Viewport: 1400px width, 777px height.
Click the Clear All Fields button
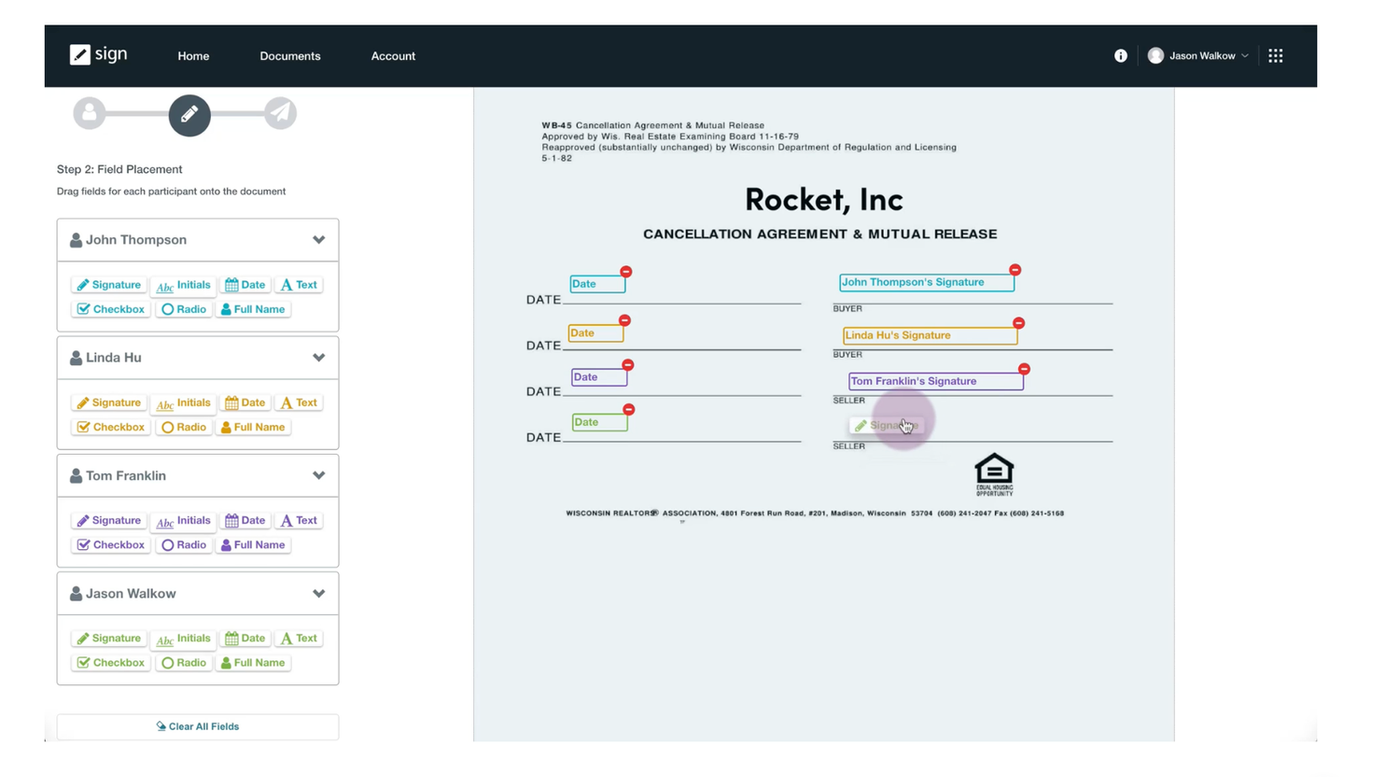197,726
